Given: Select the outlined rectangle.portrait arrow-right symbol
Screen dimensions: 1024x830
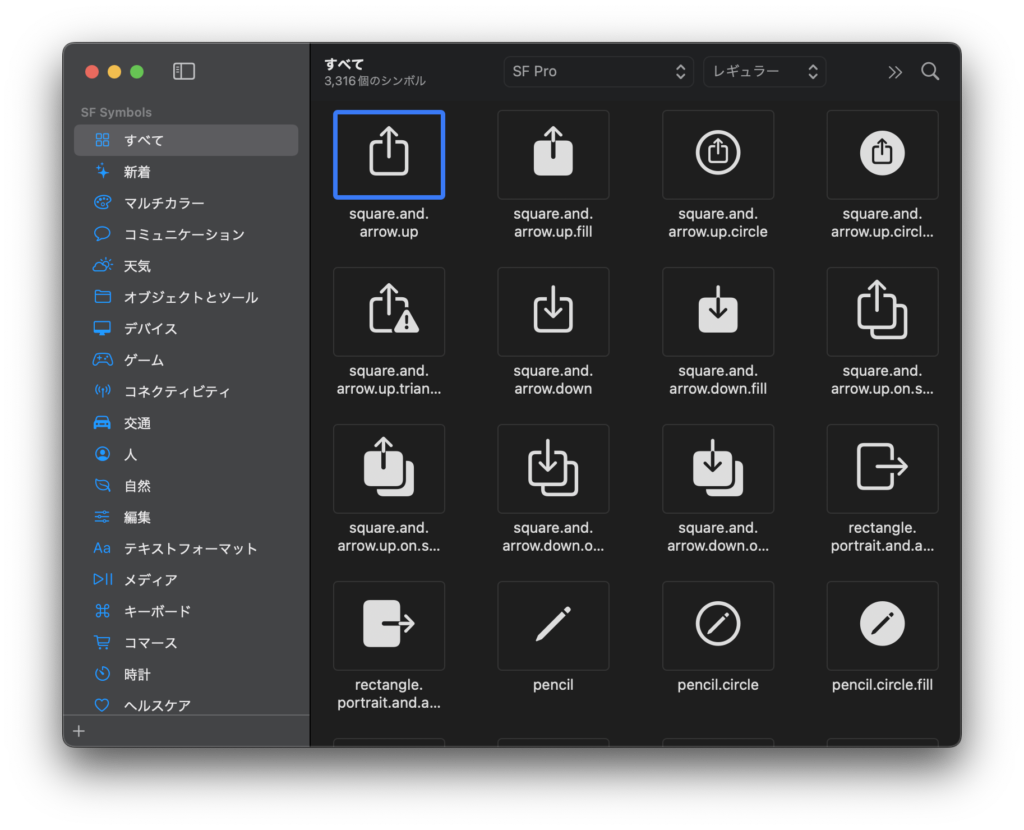Looking at the screenshot, I should pyautogui.click(x=882, y=469).
